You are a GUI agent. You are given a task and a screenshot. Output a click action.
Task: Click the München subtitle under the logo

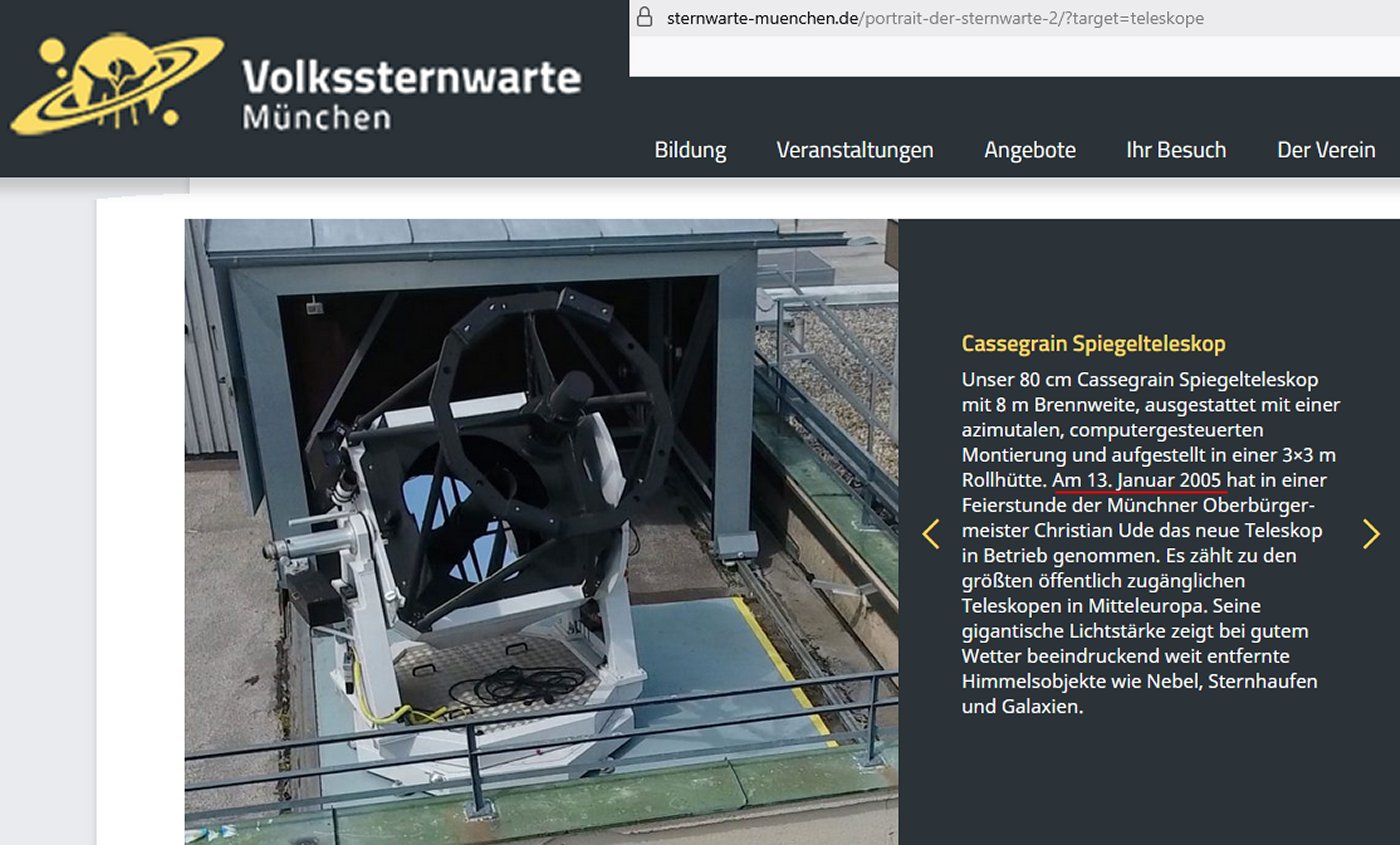[316, 117]
